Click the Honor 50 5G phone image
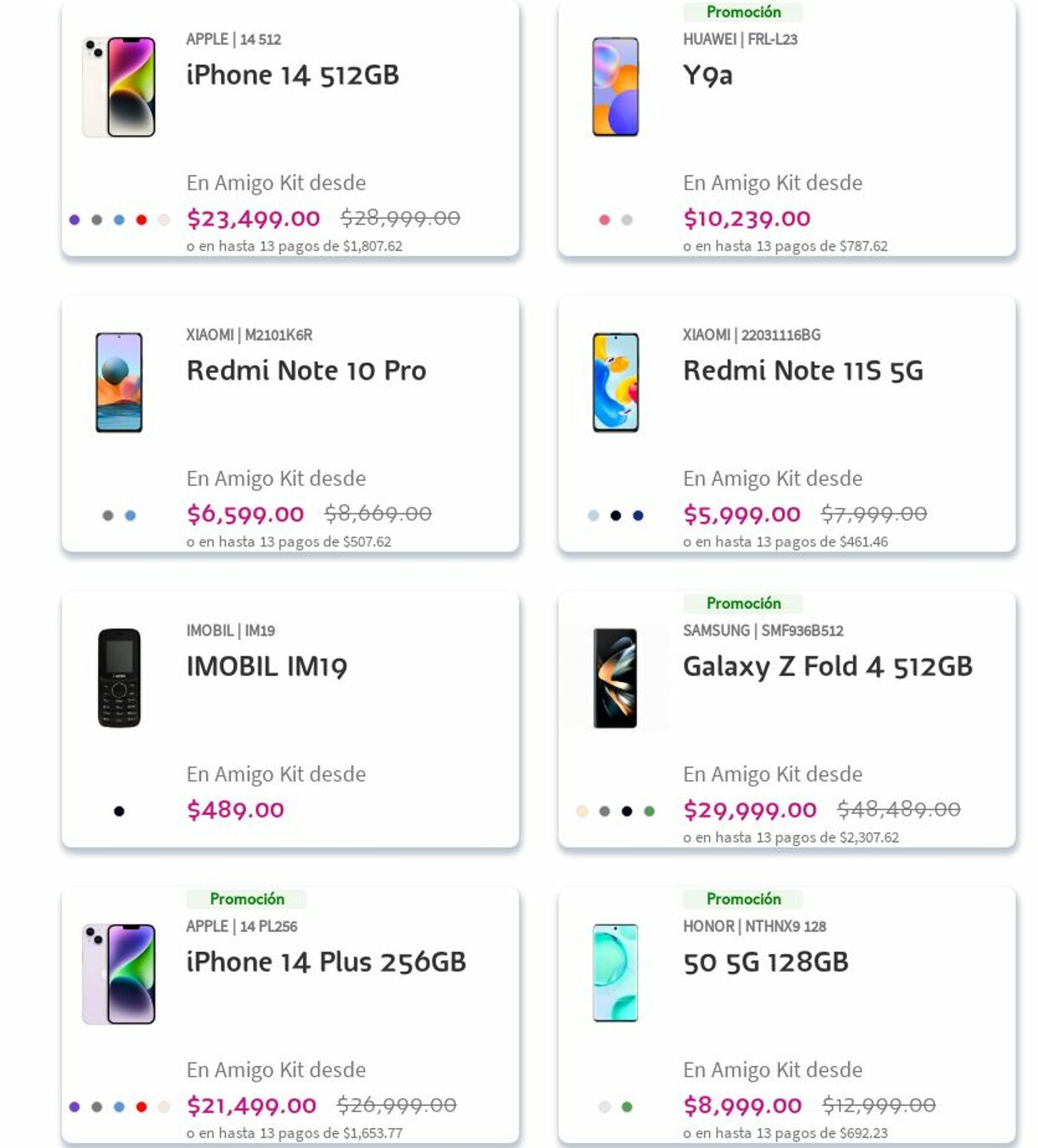 [615, 973]
